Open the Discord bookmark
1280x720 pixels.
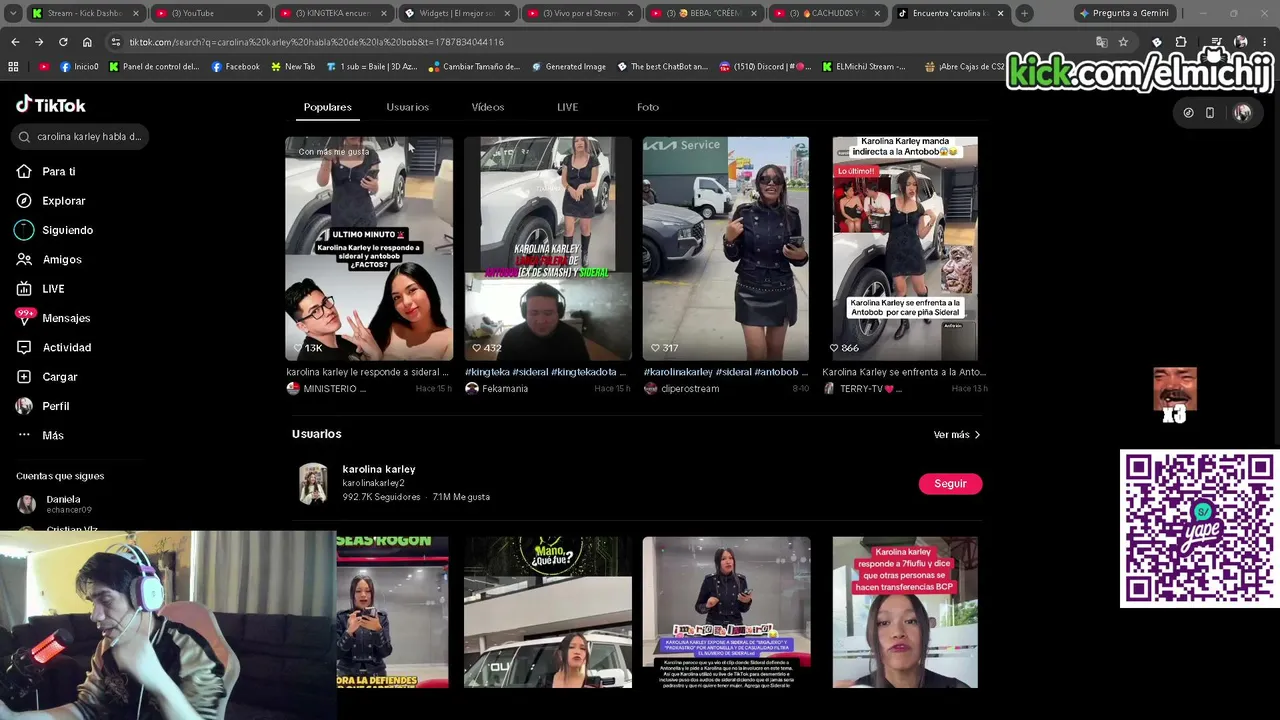coord(766,66)
